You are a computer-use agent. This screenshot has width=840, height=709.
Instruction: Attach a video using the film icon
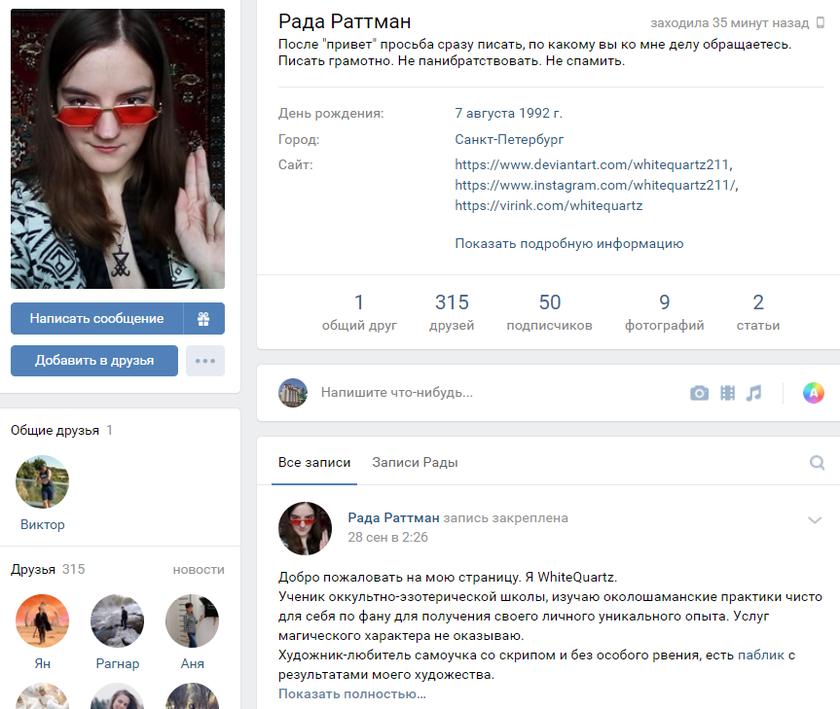click(727, 393)
